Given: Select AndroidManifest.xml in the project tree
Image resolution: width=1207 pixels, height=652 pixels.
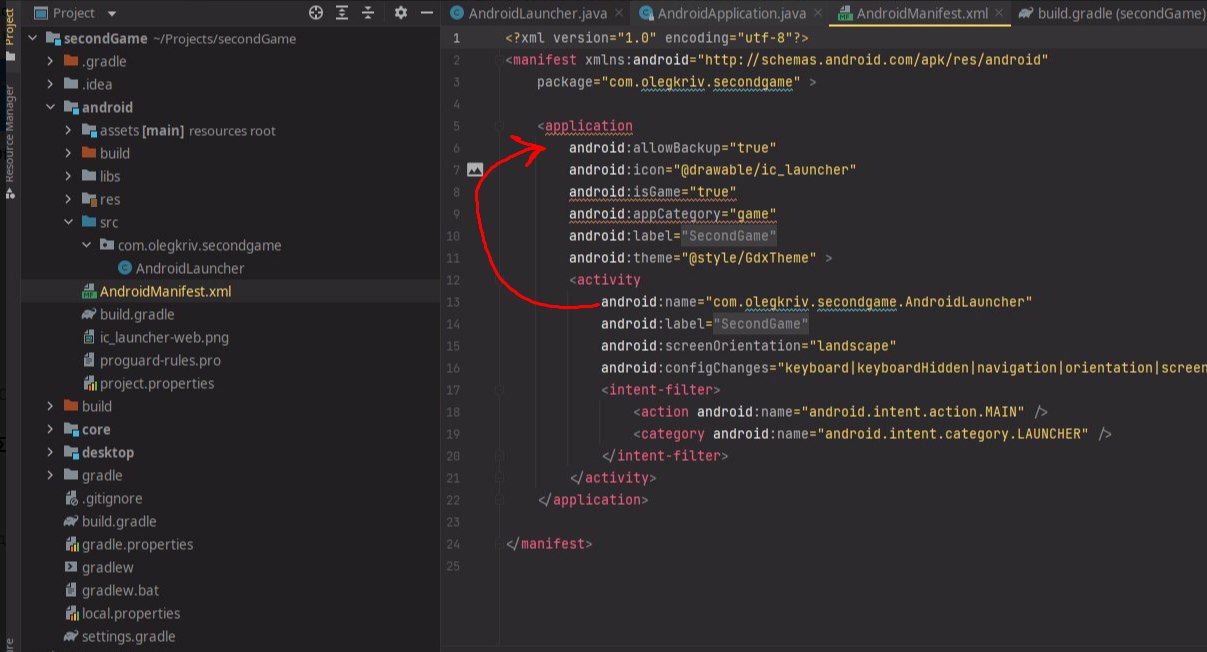Looking at the screenshot, I should [x=166, y=291].
